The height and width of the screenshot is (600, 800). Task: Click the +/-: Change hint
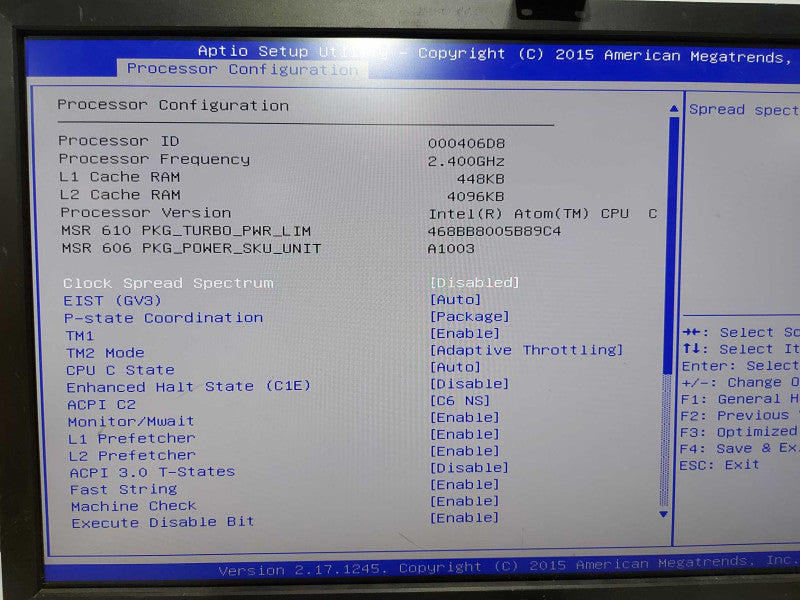[x=740, y=382]
